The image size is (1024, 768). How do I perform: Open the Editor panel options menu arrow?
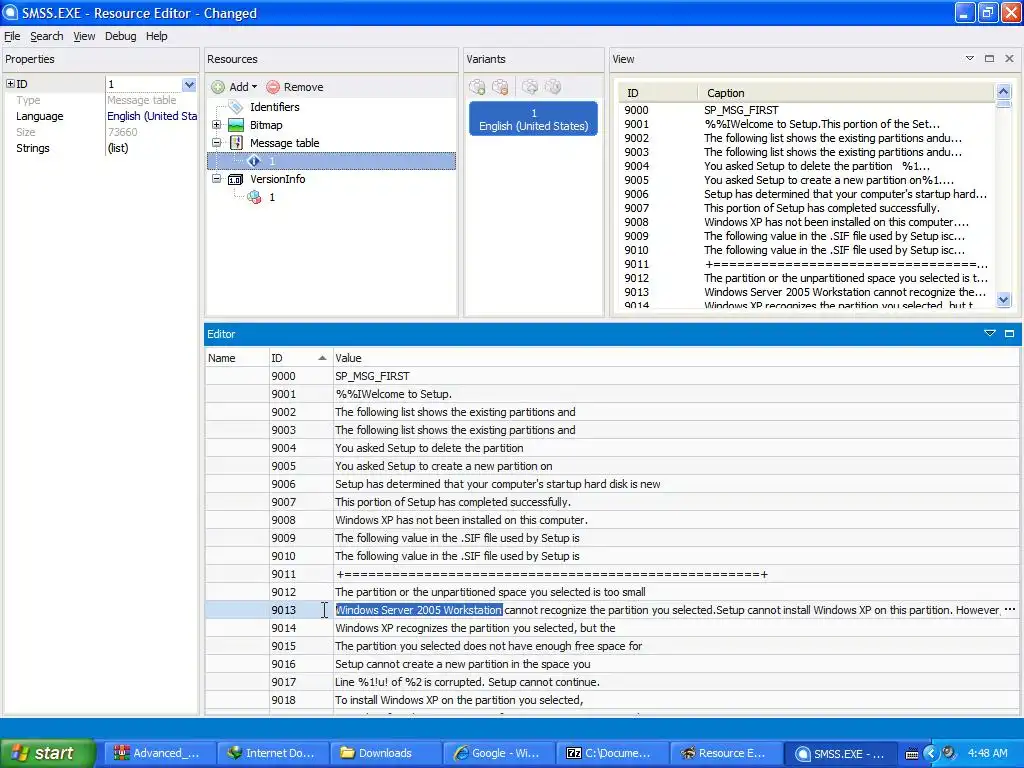(x=989, y=334)
